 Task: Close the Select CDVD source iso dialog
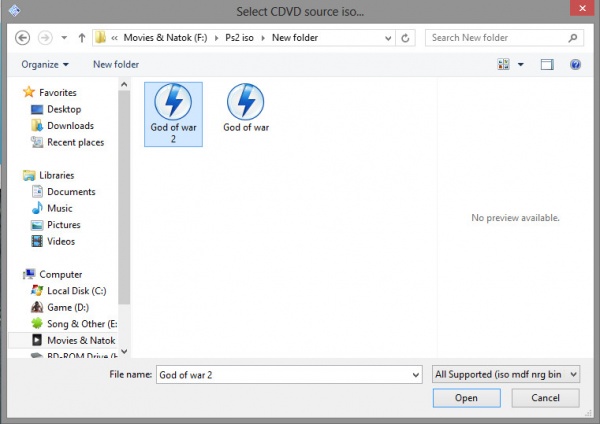582,8
